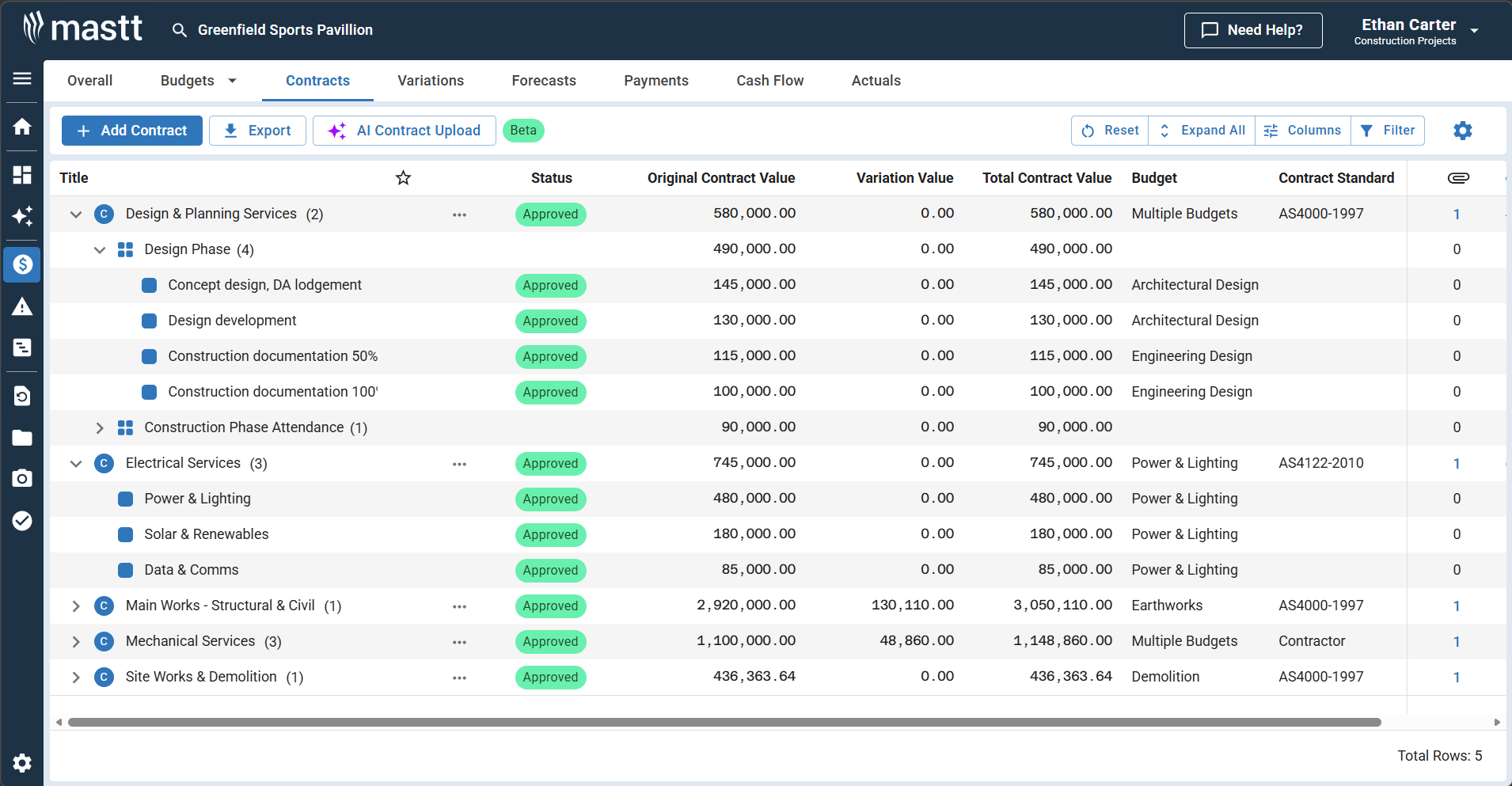Check the Solar & Renewables row checkbox
1512x786 pixels.
coord(124,534)
